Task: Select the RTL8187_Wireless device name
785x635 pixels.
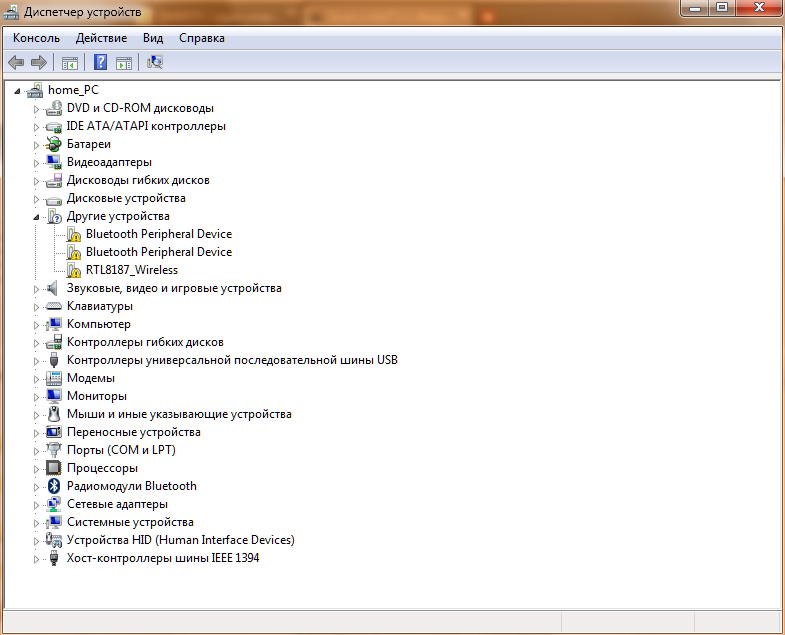Action: pos(132,270)
